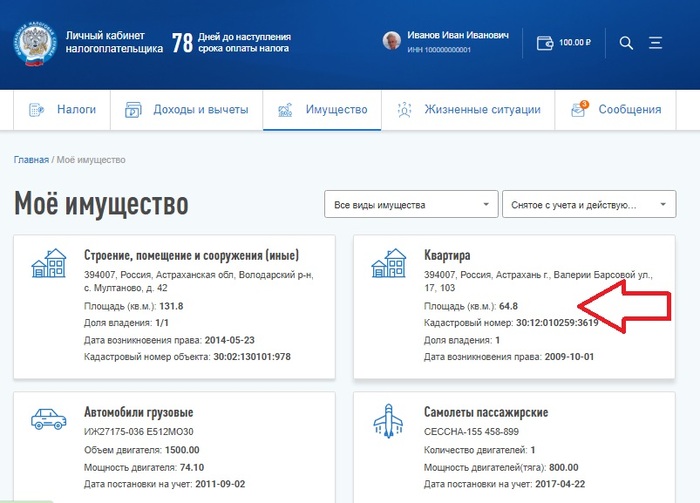Click engine volume 1500.00
The height and width of the screenshot is (503, 700).
[x=182, y=450]
